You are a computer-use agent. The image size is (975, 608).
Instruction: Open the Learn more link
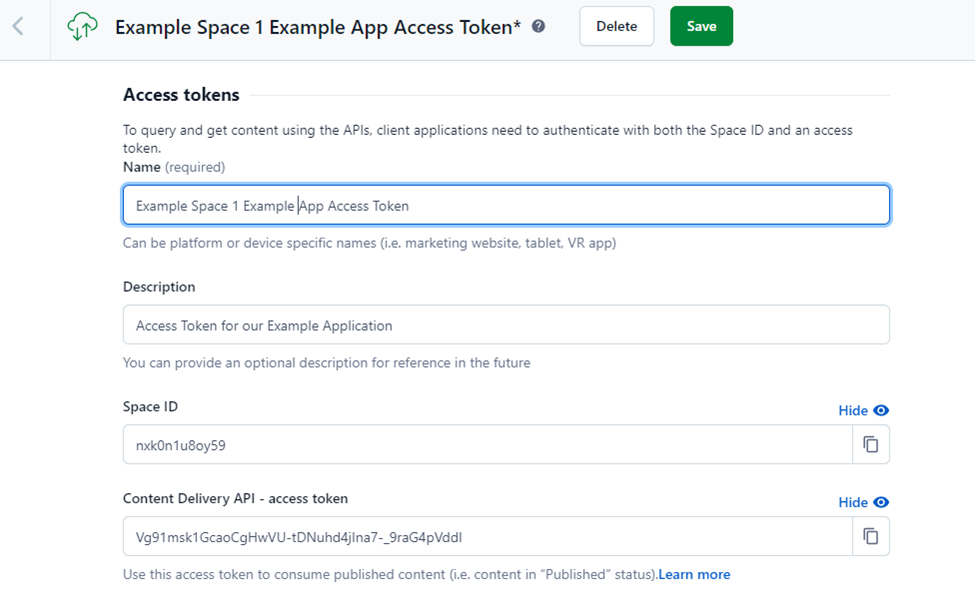[694, 575]
